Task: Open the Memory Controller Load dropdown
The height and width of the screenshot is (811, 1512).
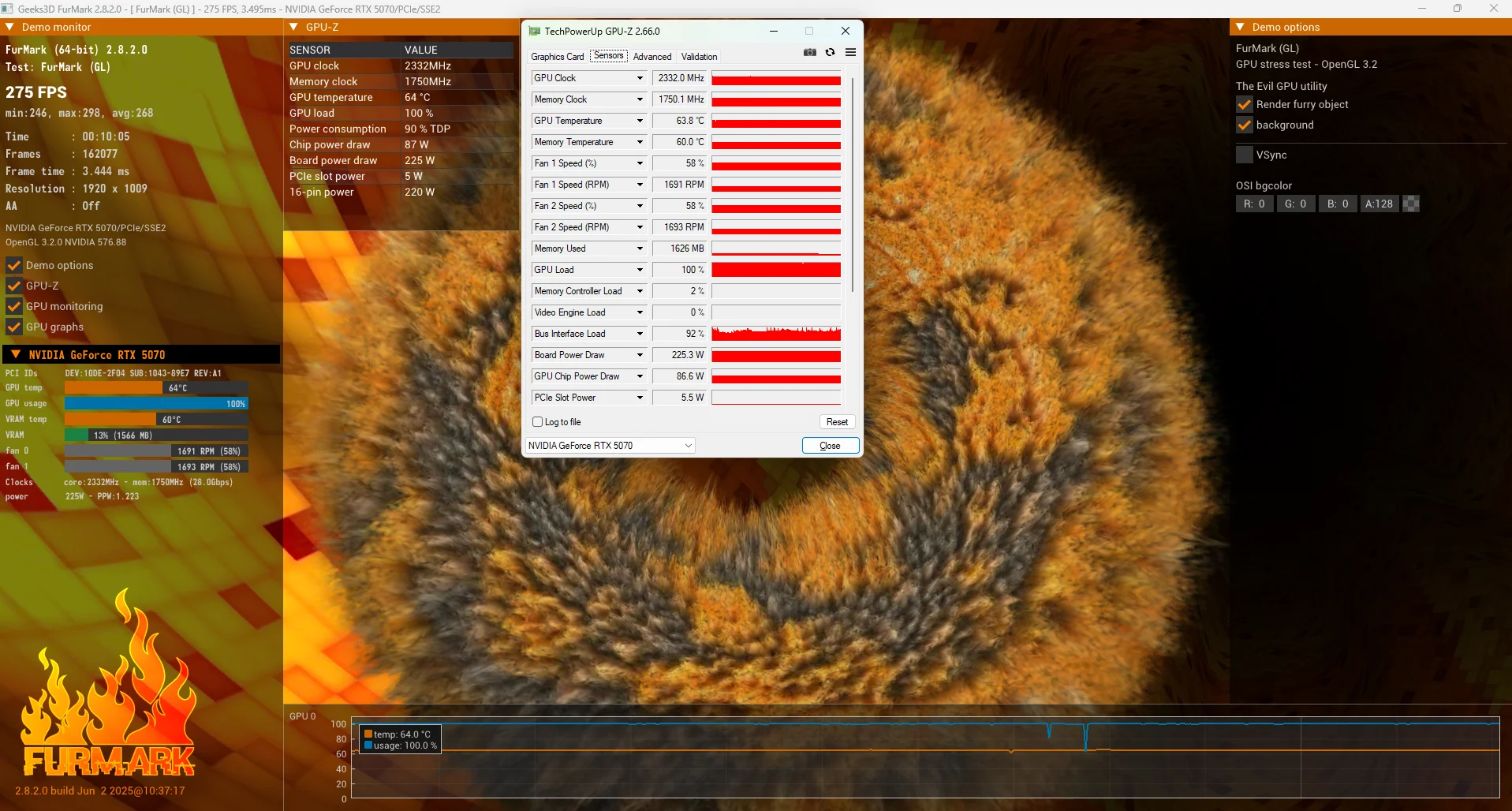Action: [640, 291]
